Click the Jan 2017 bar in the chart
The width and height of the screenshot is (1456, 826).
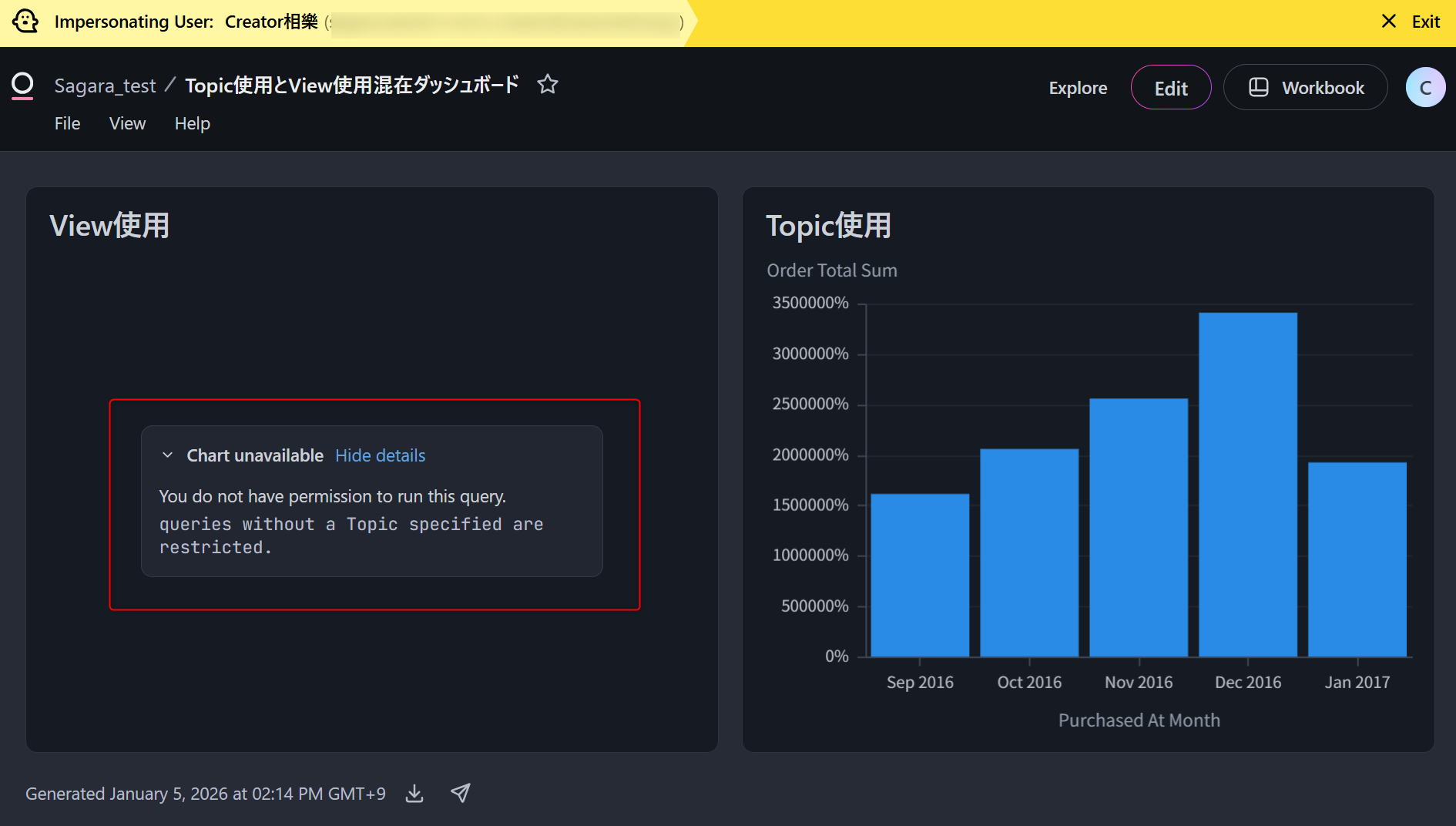pos(1357,559)
